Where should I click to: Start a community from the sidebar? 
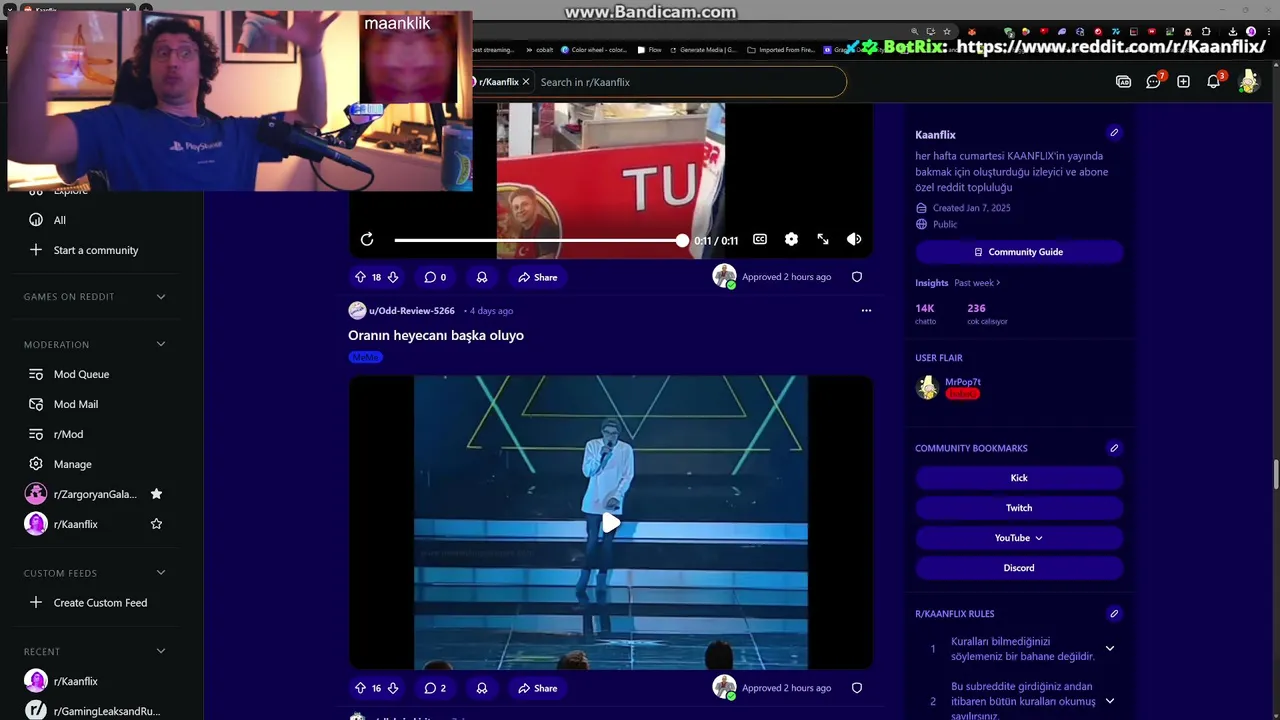(97, 250)
